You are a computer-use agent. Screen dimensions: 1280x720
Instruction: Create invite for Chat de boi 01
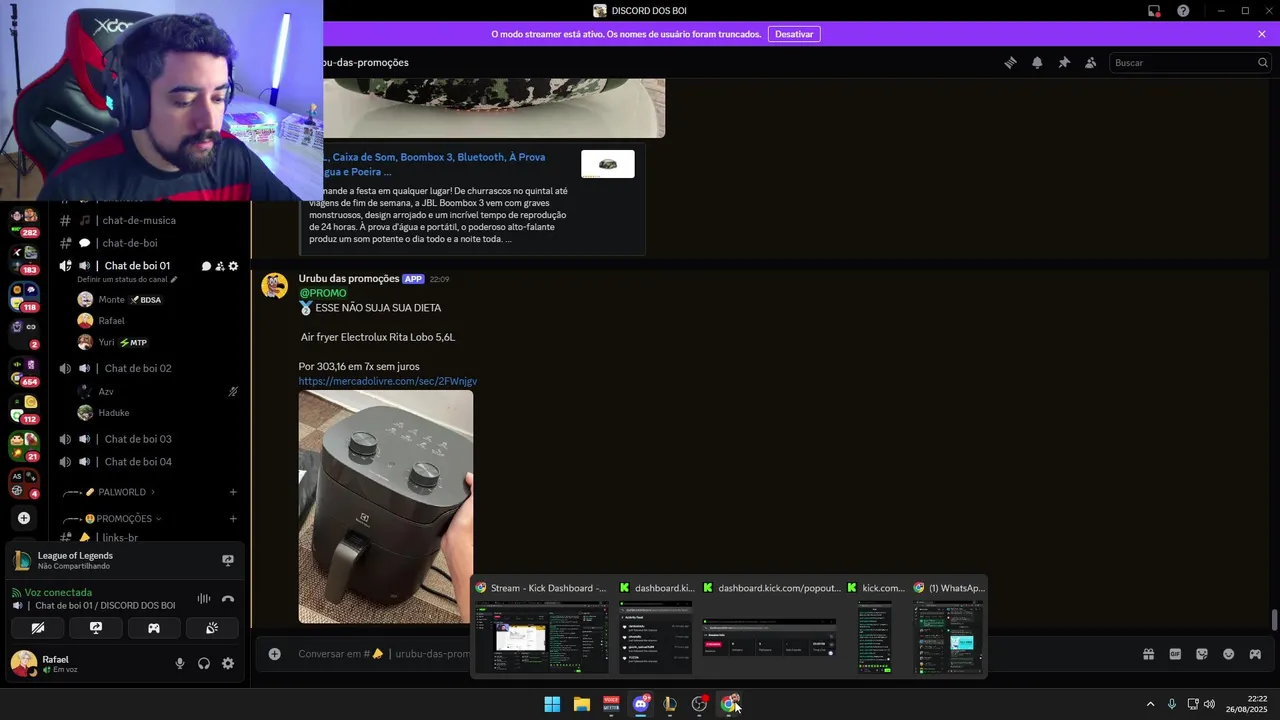pos(220,266)
